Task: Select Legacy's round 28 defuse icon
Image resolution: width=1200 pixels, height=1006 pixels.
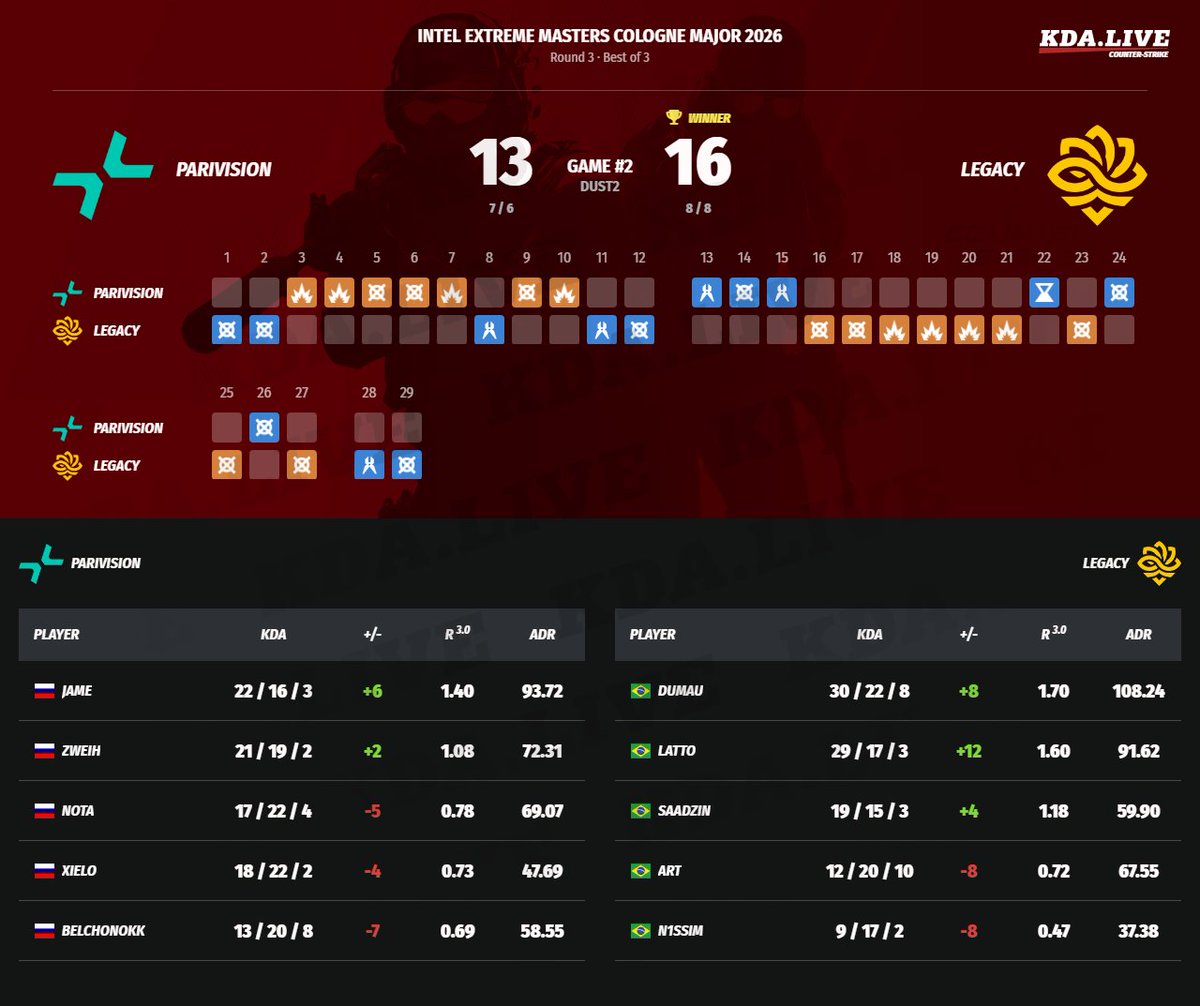Action: pos(369,464)
